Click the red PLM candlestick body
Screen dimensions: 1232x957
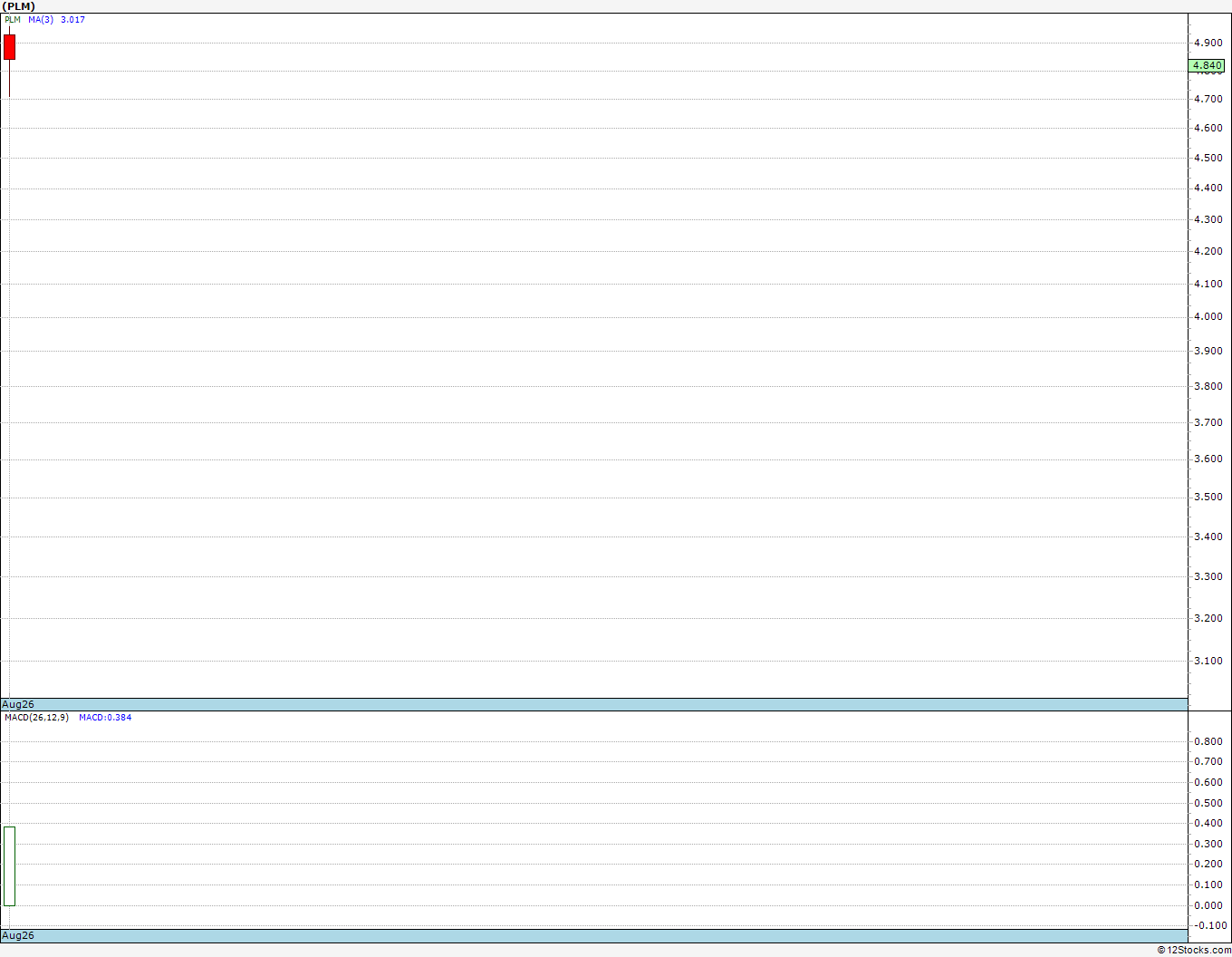9,47
